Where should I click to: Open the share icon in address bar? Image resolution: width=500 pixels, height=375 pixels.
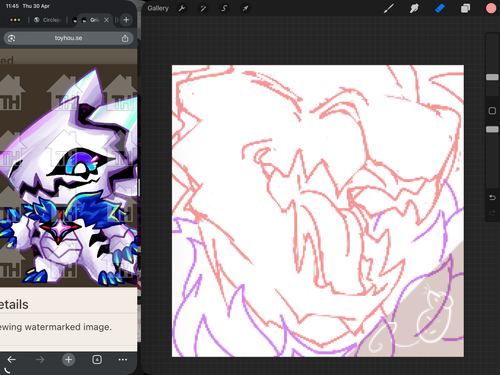[x=125, y=38]
